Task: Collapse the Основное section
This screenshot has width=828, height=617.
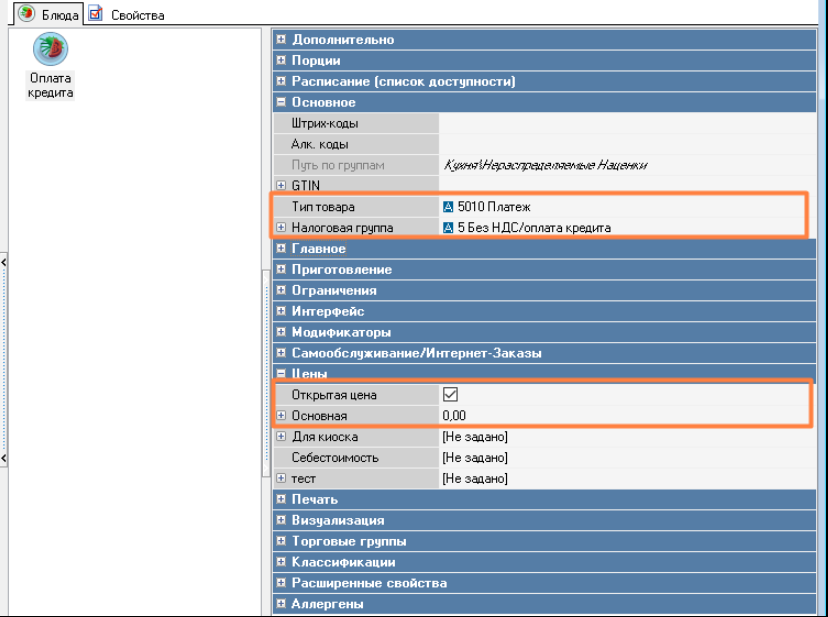Action: [282, 103]
